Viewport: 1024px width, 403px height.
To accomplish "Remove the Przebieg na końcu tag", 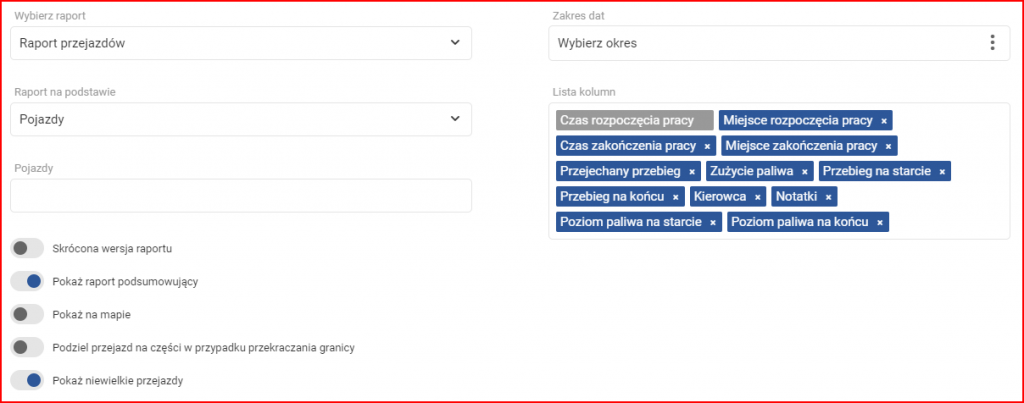I will coord(676,197).
